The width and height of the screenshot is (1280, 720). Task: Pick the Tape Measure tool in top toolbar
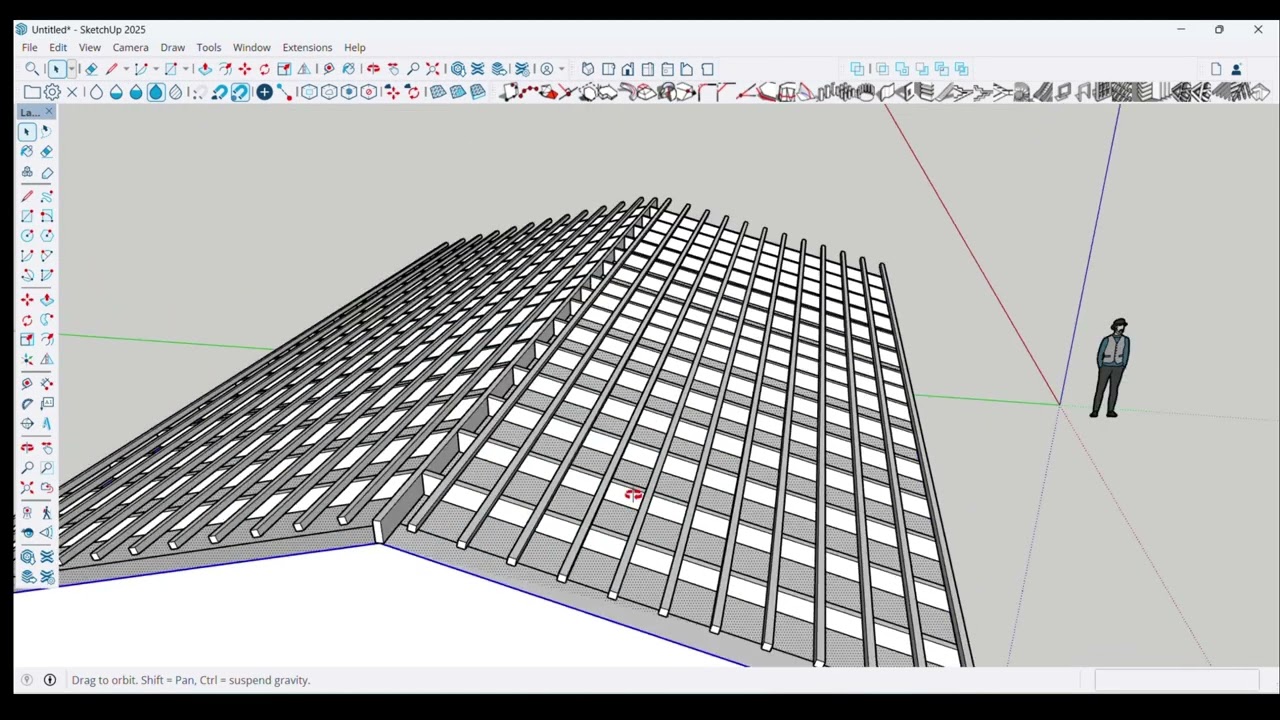pyautogui.click(x=328, y=69)
